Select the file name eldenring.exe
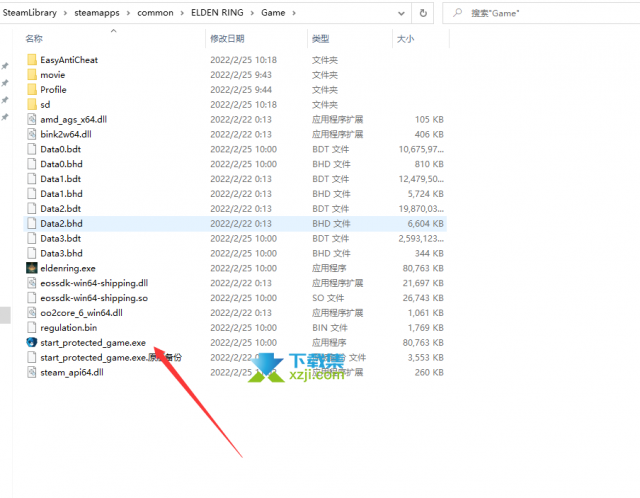The width and height of the screenshot is (640, 498). 68,268
